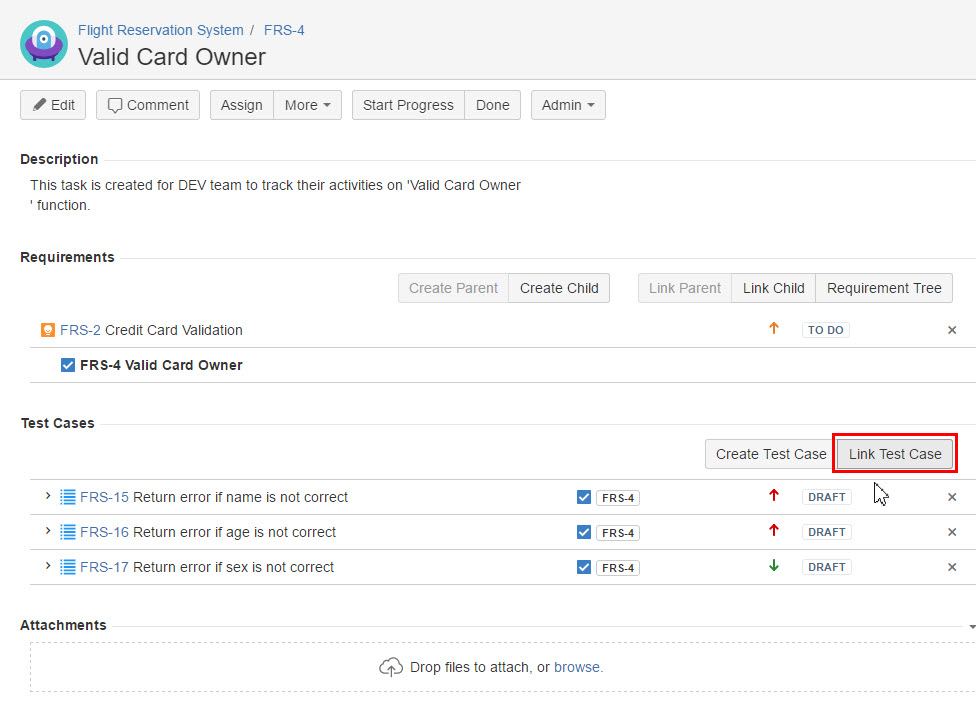This screenshot has width=976, height=709.
Task: Click the browse link in Attachments
Action: coord(578,667)
